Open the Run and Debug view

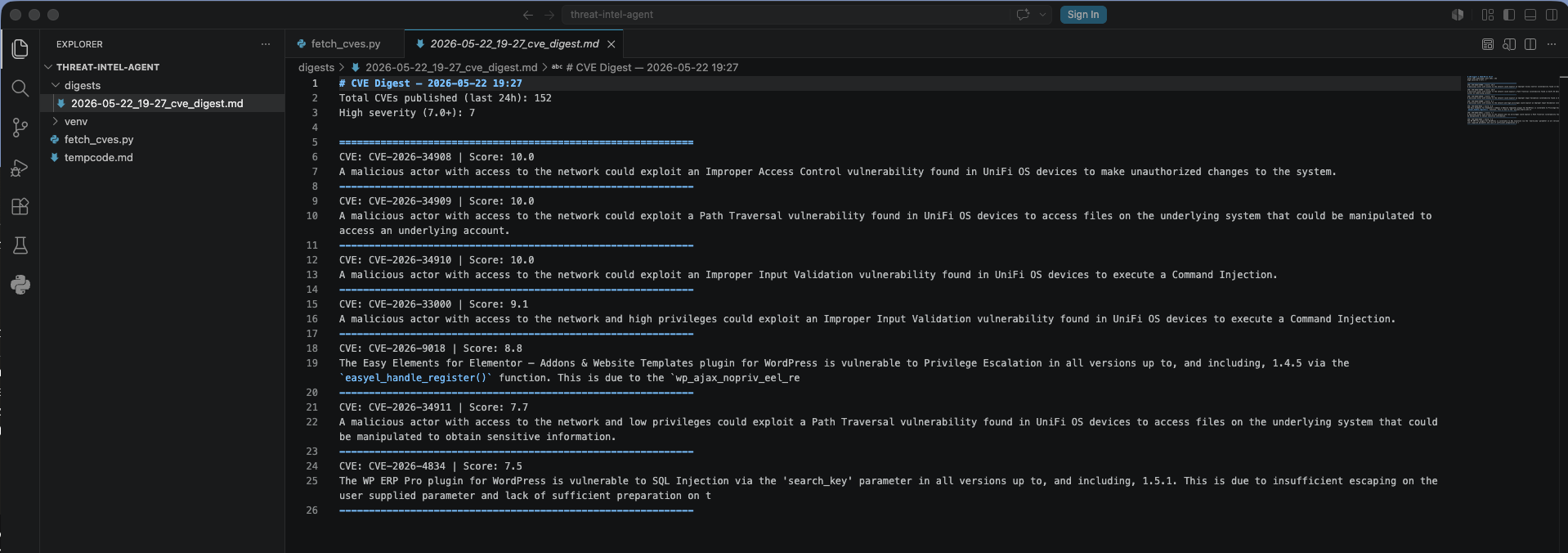(20, 168)
